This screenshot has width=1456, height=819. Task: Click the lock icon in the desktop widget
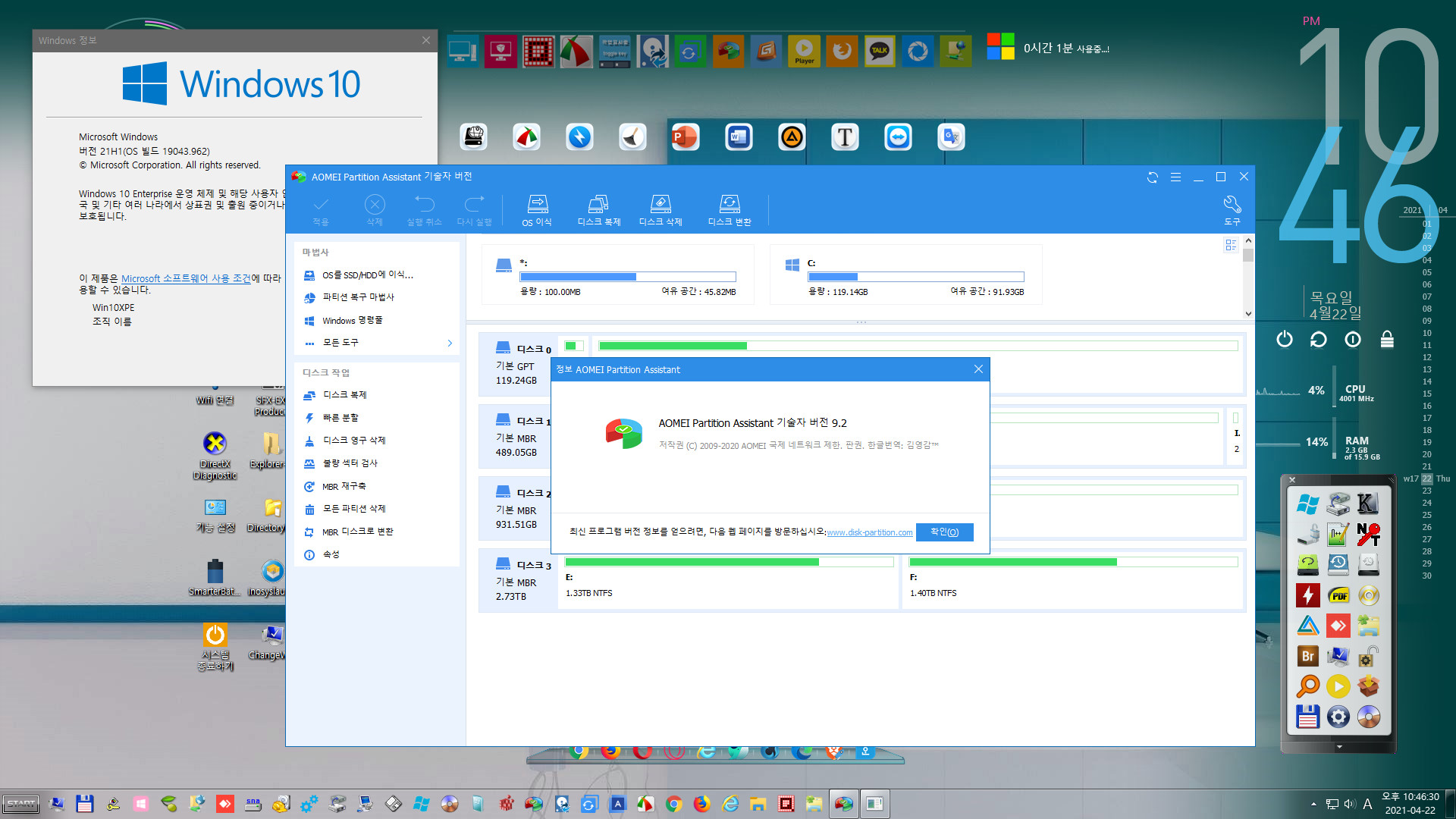pos(1387,339)
